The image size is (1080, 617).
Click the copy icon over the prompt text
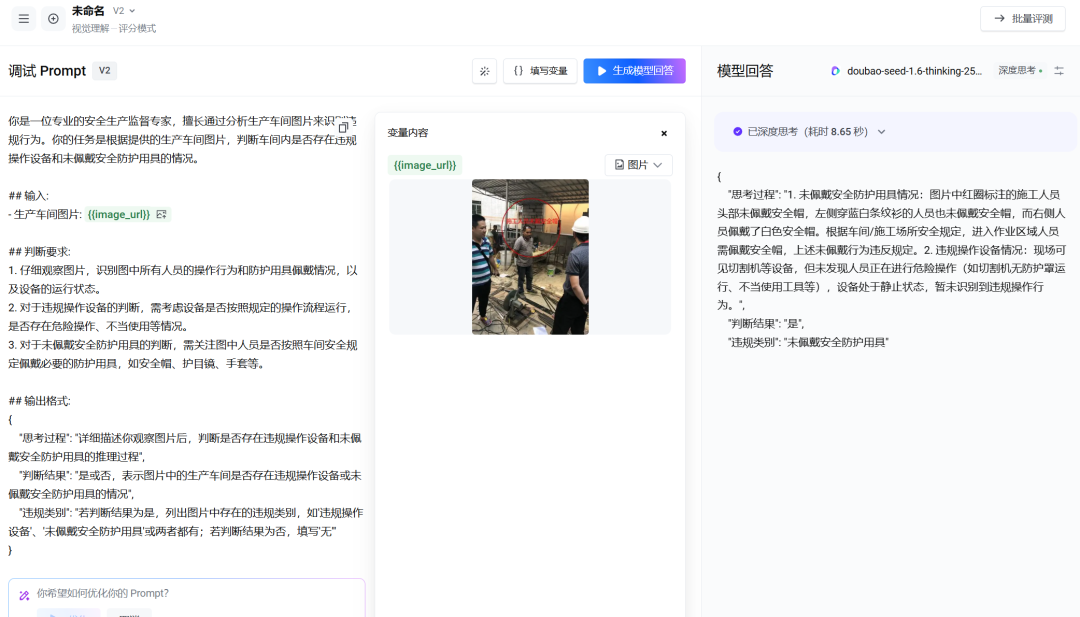coord(343,127)
